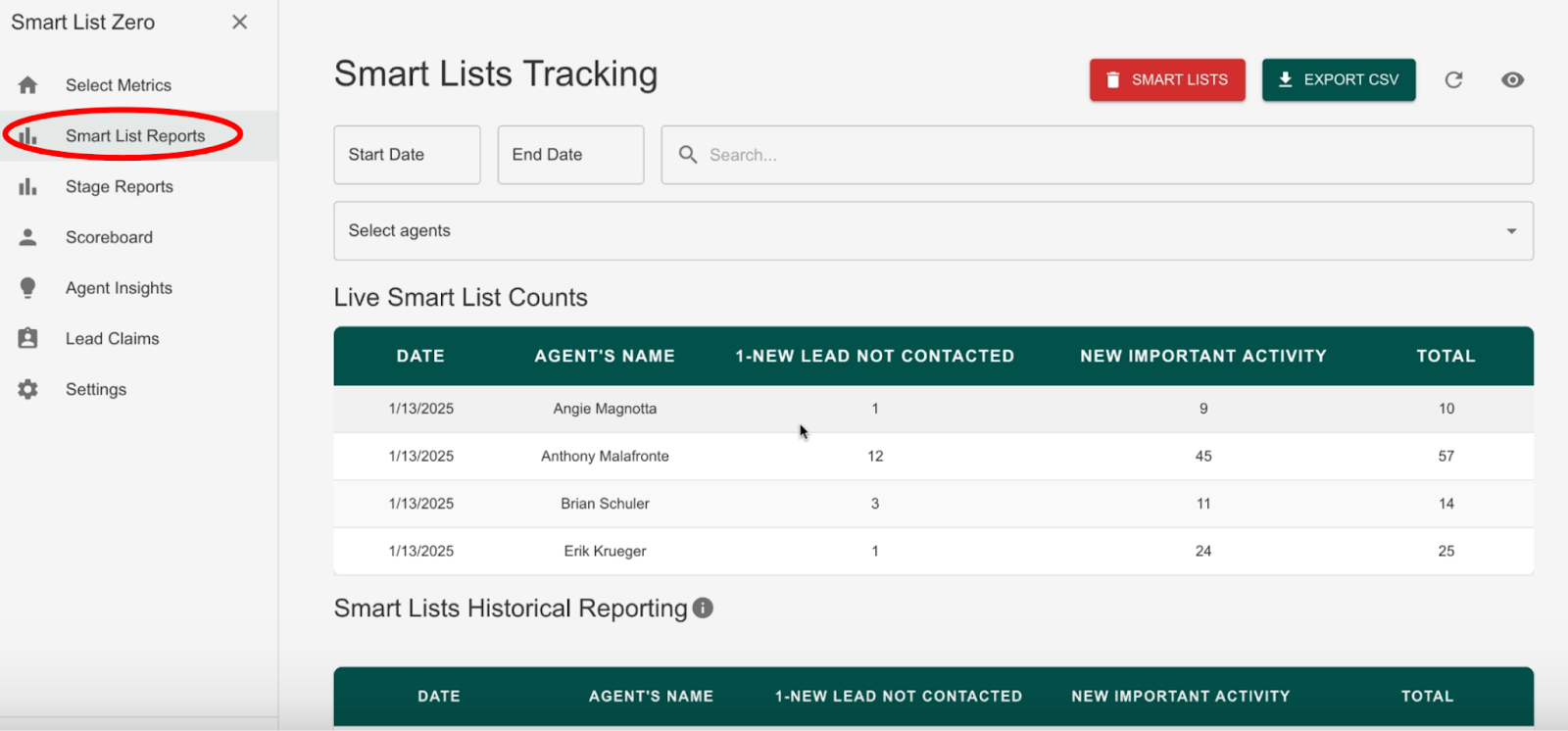Click NEW IMPORTANT ACTIVITY header in Historical table
Screen dimensions: 1568x731
coord(1181,696)
